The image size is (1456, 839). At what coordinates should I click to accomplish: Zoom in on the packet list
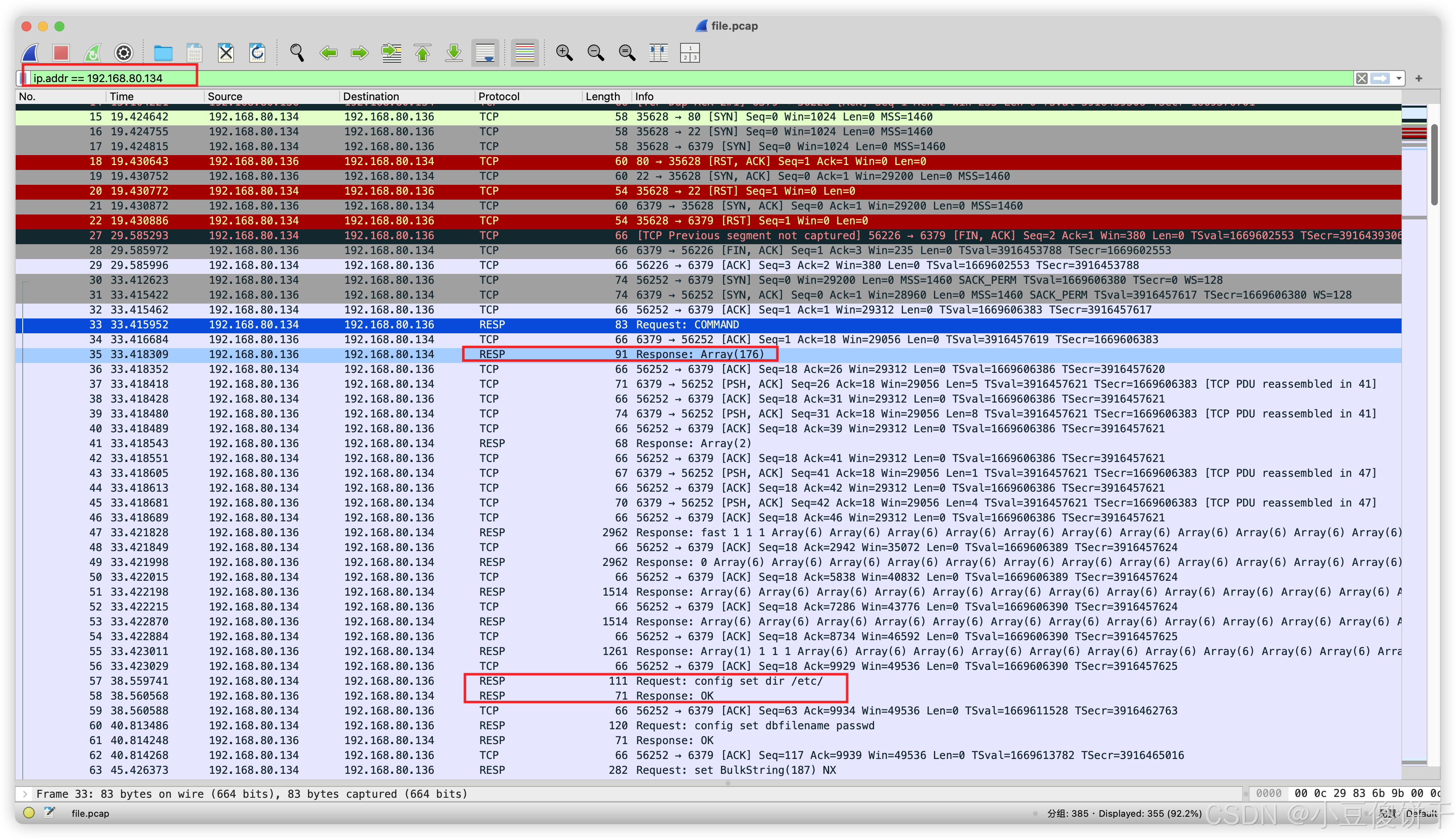(564, 52)
